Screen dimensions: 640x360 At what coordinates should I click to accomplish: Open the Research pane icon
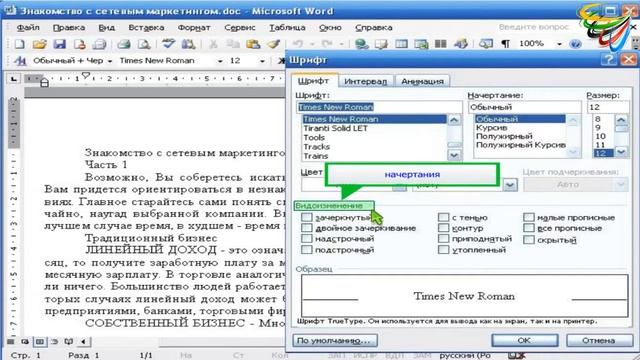click(x=188, y=44)
